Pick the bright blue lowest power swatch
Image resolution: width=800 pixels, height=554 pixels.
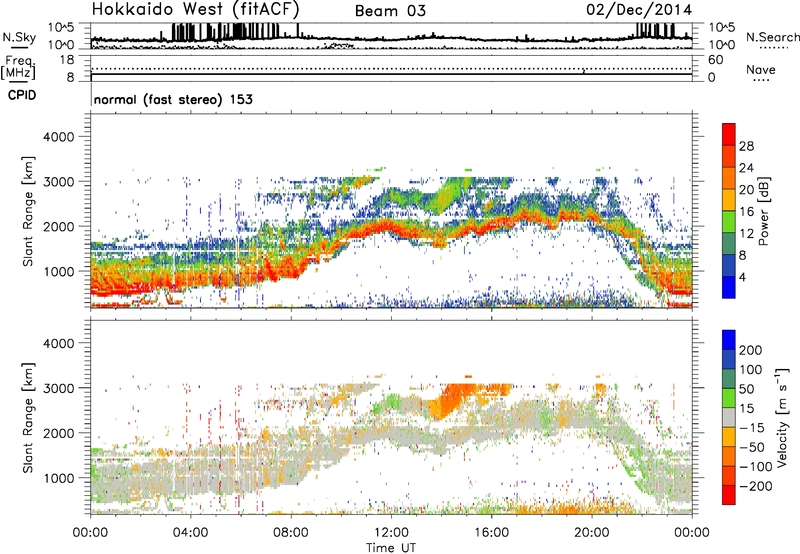(x=729, y=288)
